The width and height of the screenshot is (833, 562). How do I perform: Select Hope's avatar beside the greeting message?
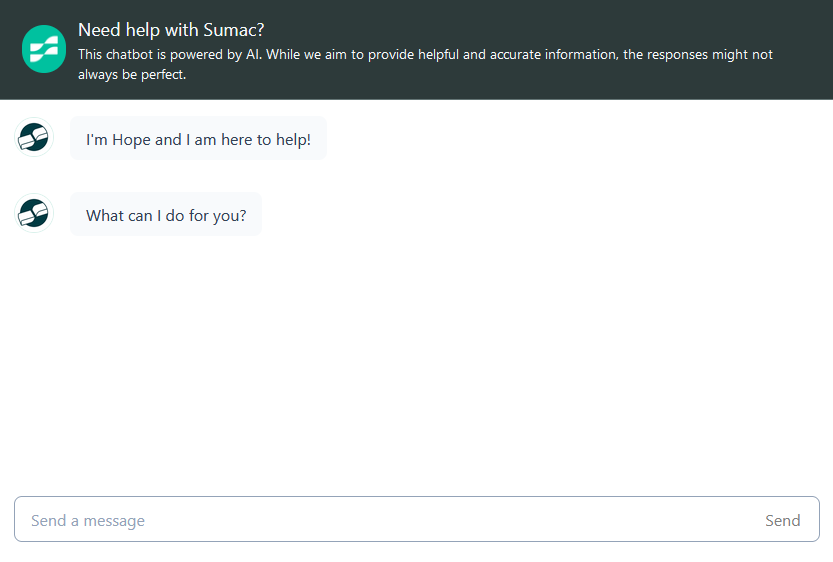pos(34,138)
